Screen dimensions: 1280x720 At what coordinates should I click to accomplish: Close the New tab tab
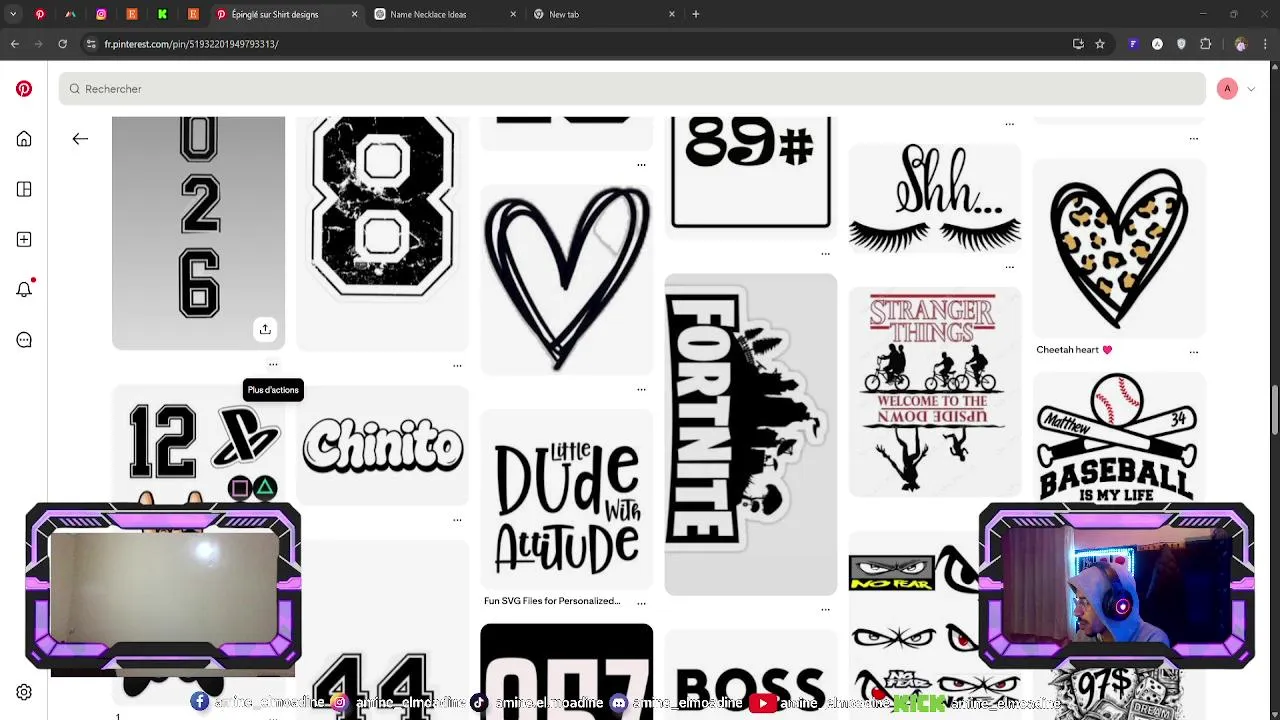pos(672,14)
